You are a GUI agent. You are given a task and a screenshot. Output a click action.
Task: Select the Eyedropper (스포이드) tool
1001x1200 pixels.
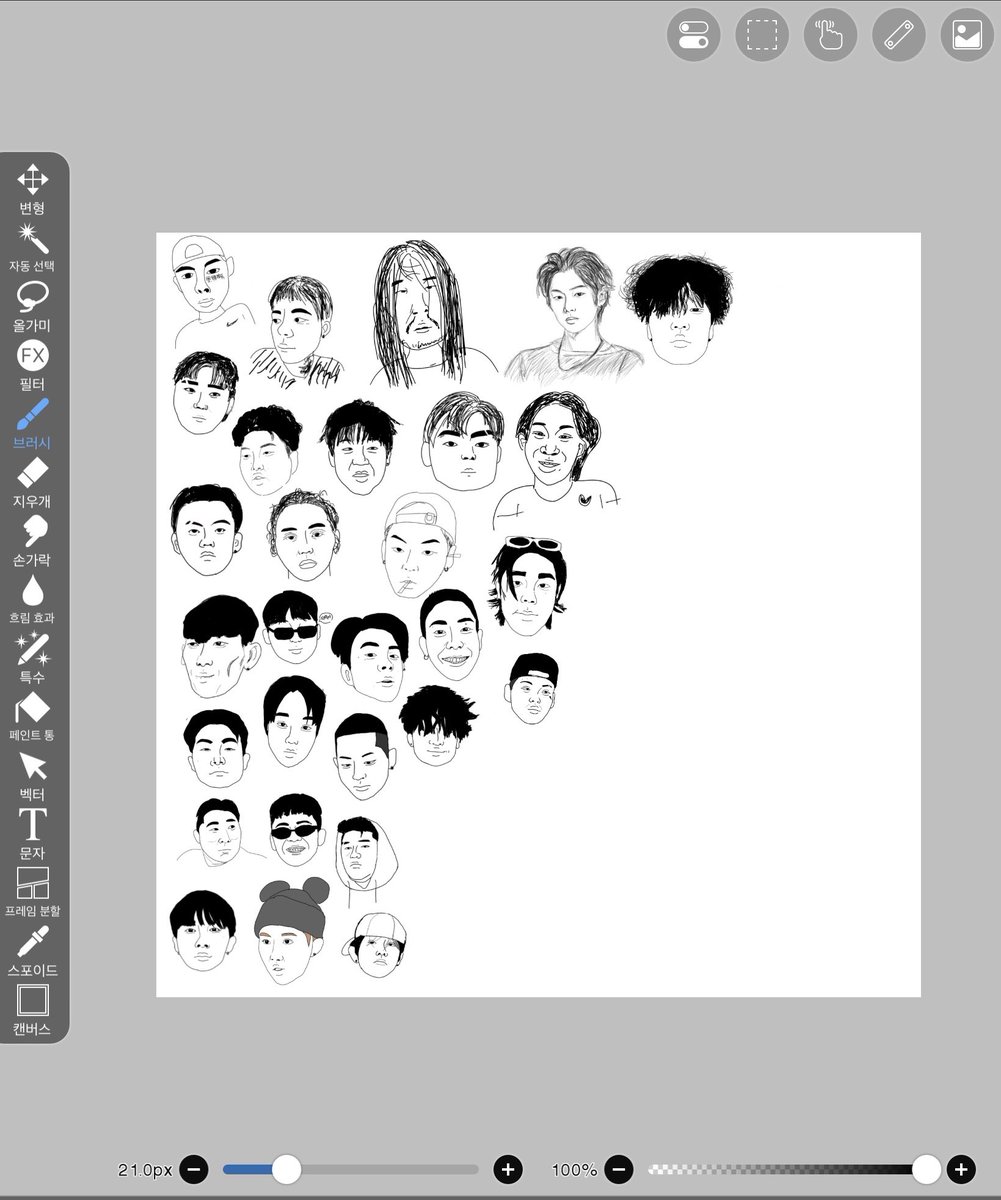tap(33, 951)
